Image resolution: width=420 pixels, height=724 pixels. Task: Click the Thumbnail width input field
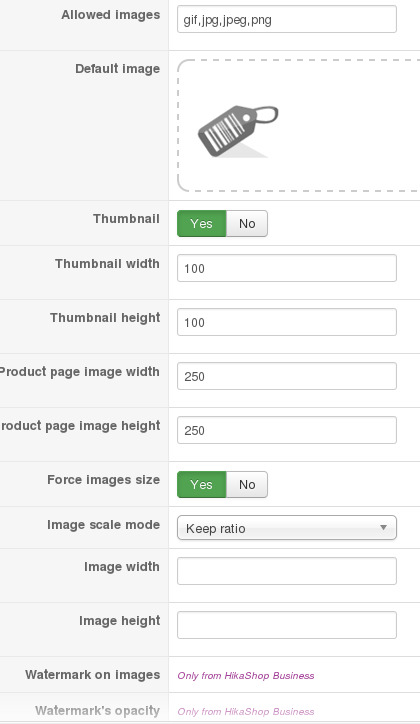(287, 268)
